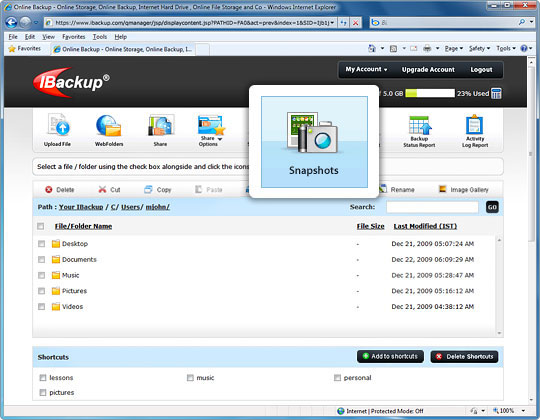Click the Favorites star icon
The height and width of the screenshot is (420, 540).
click(x=12, y=49)
